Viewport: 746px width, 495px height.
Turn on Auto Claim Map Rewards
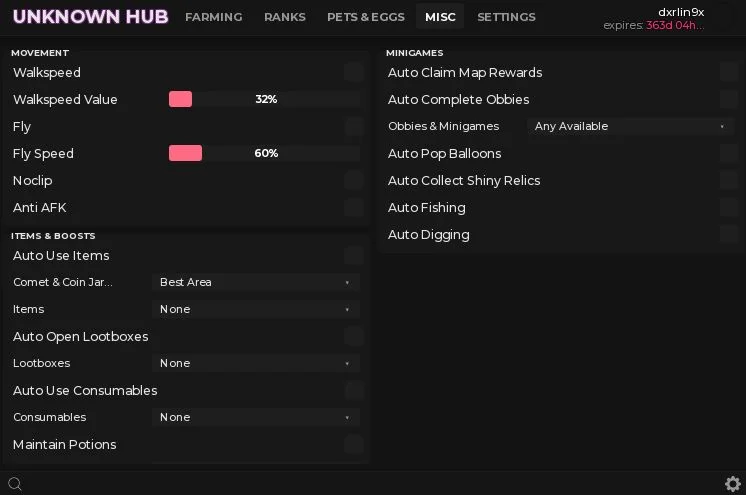(728, 72)
